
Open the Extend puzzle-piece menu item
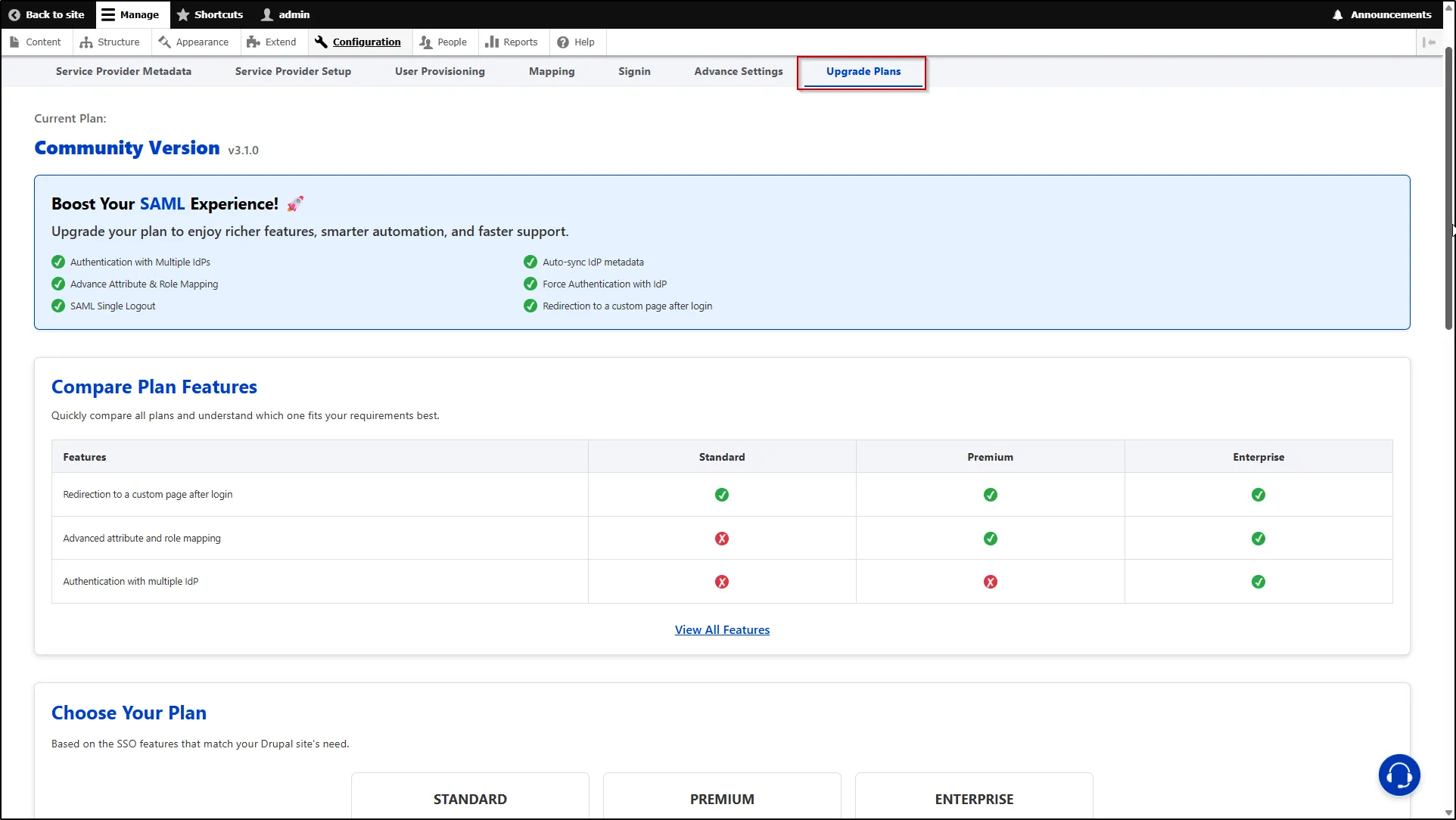(x=272, y=42)
